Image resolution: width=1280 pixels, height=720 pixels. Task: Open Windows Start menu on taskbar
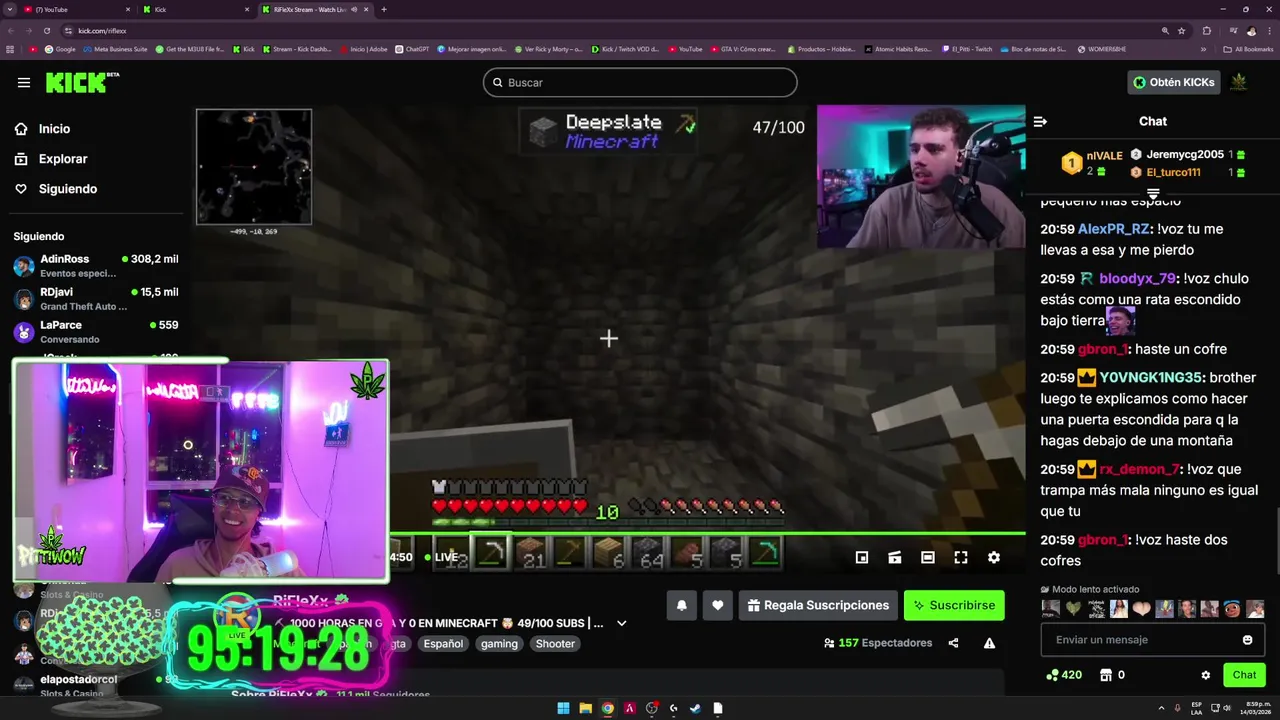click(563, 708)
